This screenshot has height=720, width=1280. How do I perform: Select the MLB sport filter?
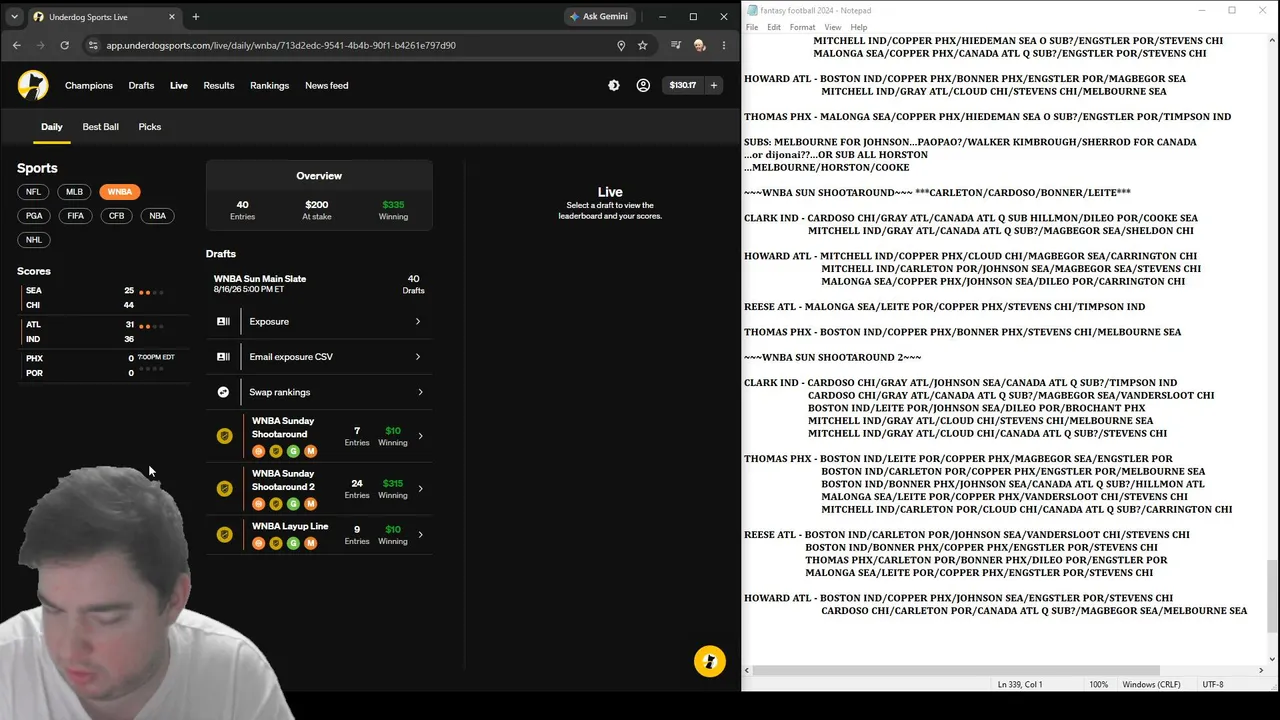[74, 192]
